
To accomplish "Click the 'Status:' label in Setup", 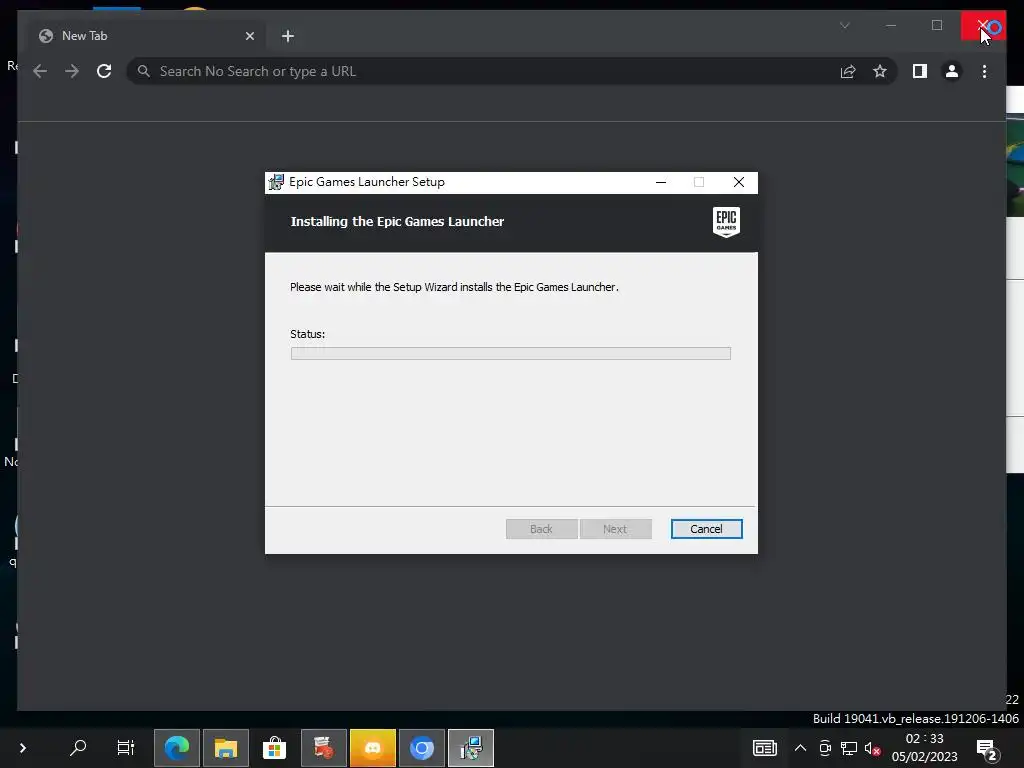I will click(308, 334).
